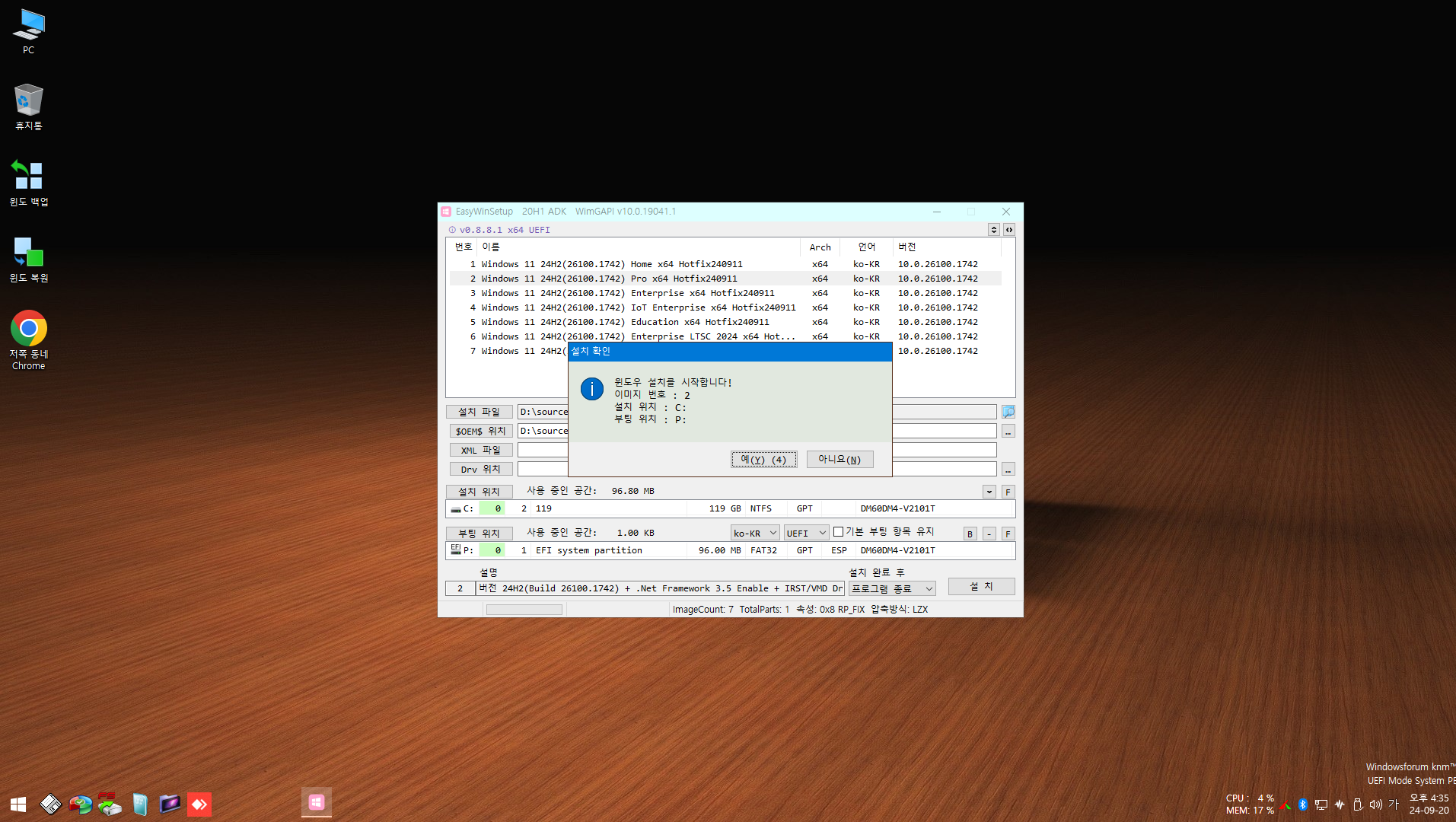Screen dimensions: 1456x822
Task: Click the up-down arrows icon in header
Action: [x=994, y=229]
